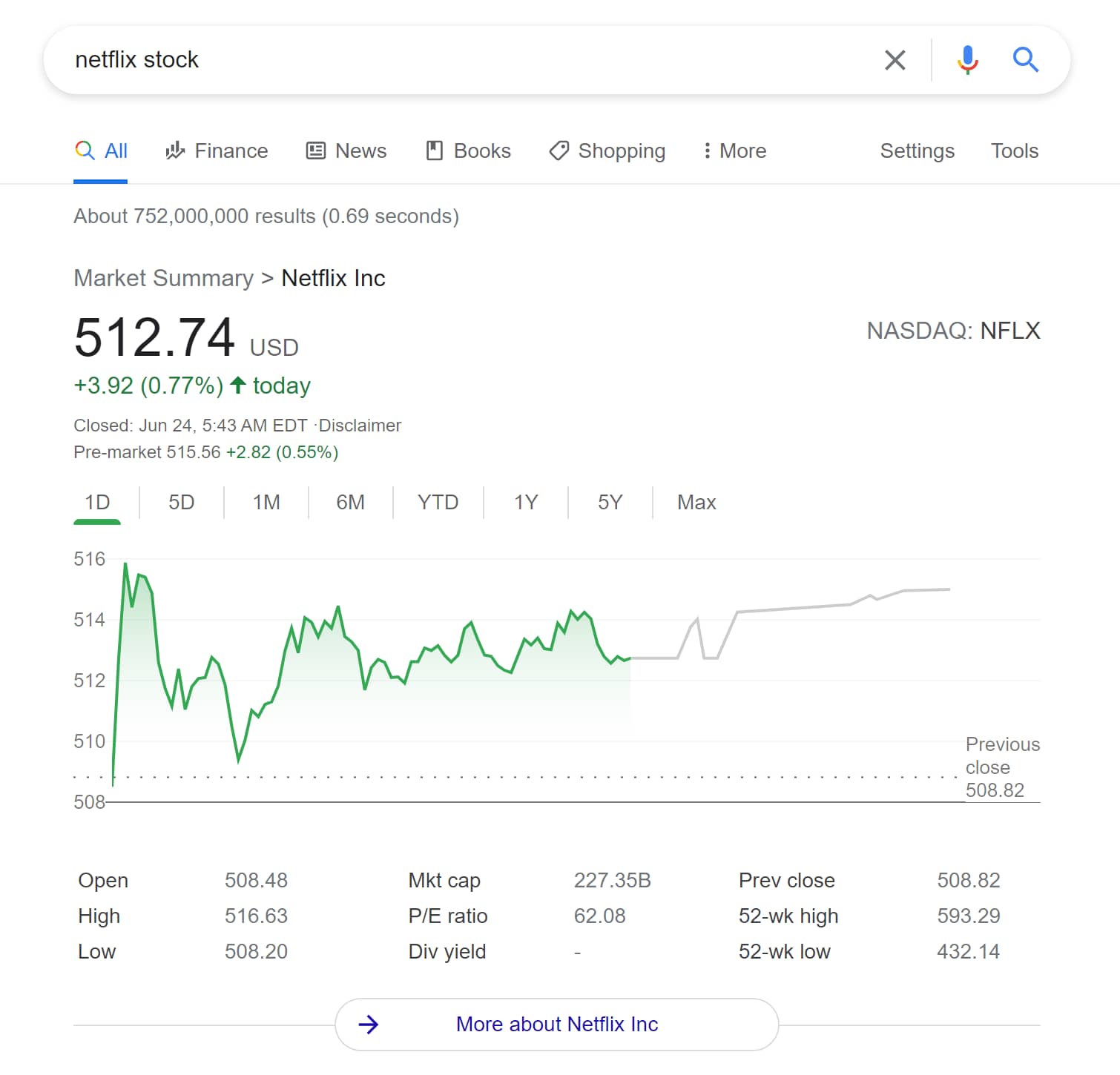Switch chart to YTD range

pos(438,503)
